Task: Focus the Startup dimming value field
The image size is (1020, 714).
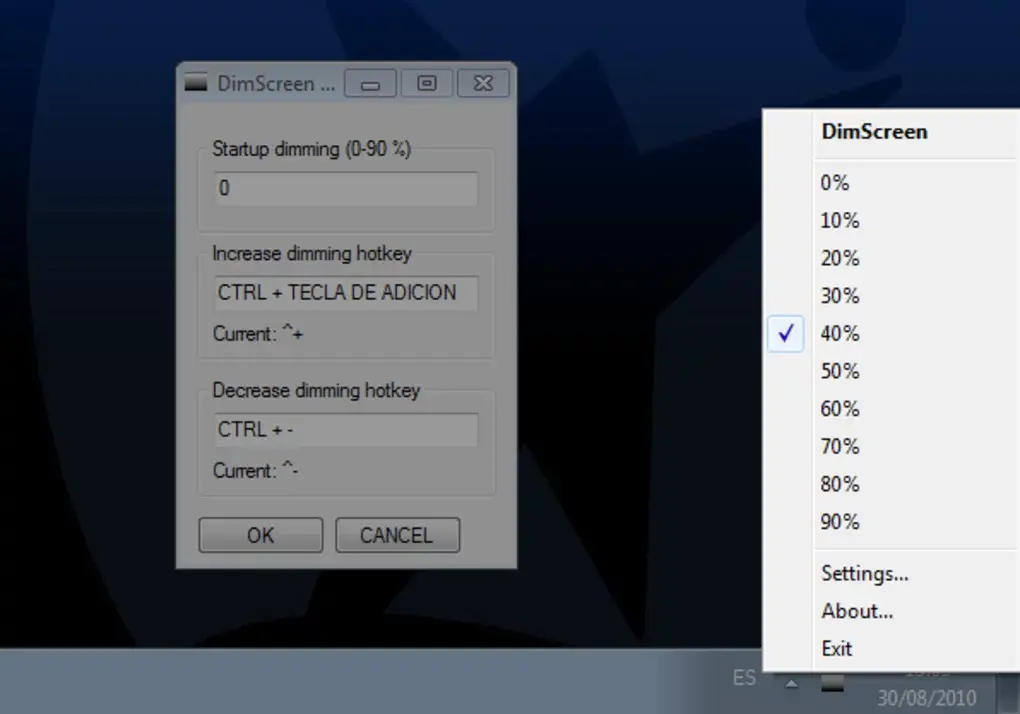Action: point(346,189)
